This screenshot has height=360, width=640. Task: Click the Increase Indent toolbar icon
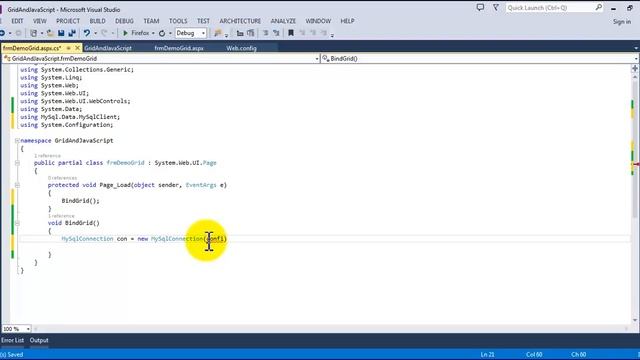coord(251,33)
